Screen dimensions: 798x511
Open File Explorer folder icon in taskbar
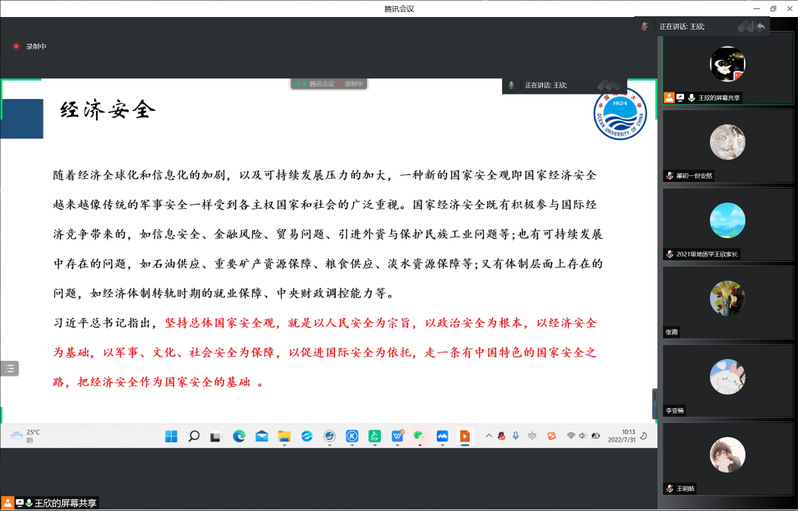click(284, 436)
